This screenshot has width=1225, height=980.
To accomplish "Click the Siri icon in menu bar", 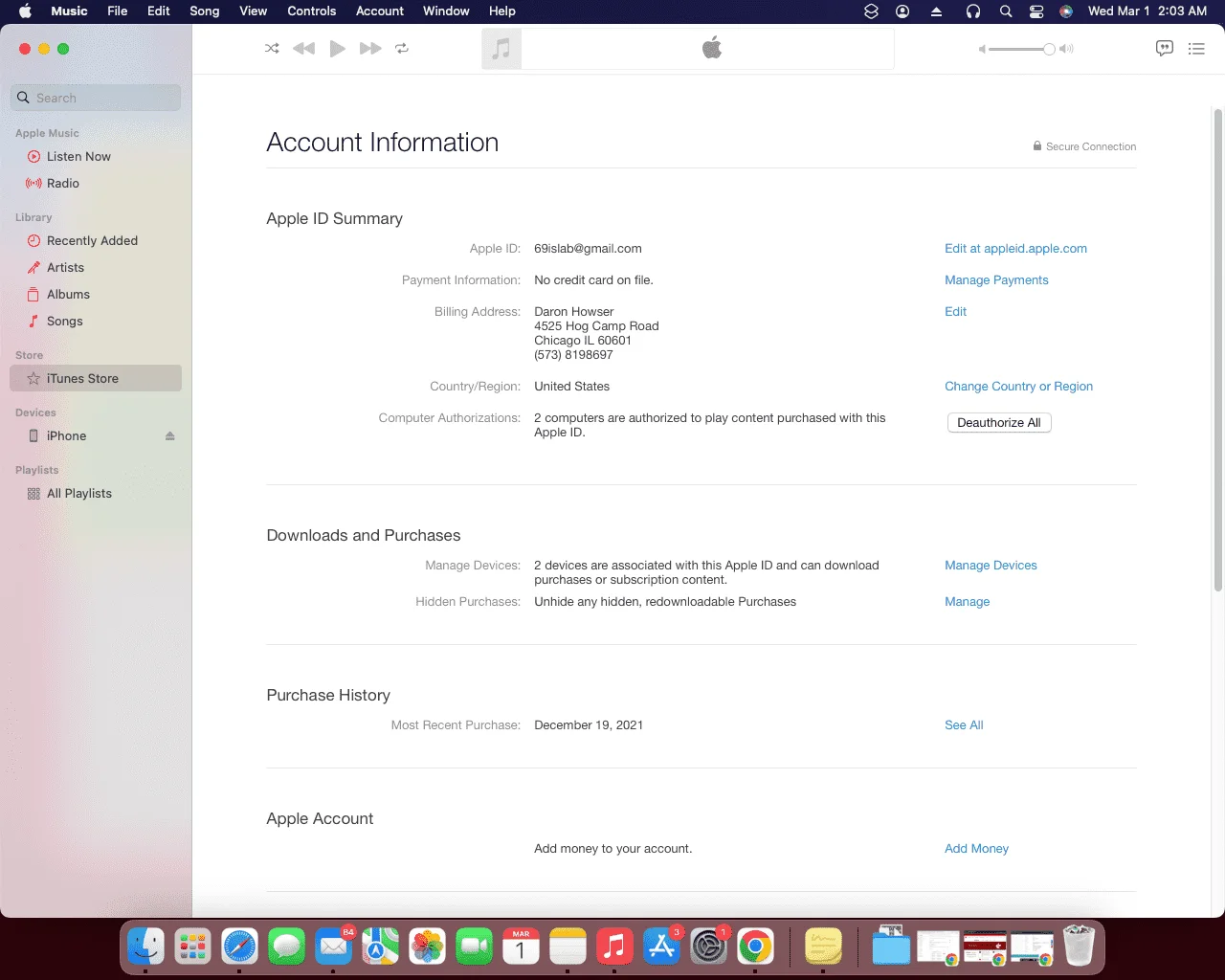I will [1066, 11].
